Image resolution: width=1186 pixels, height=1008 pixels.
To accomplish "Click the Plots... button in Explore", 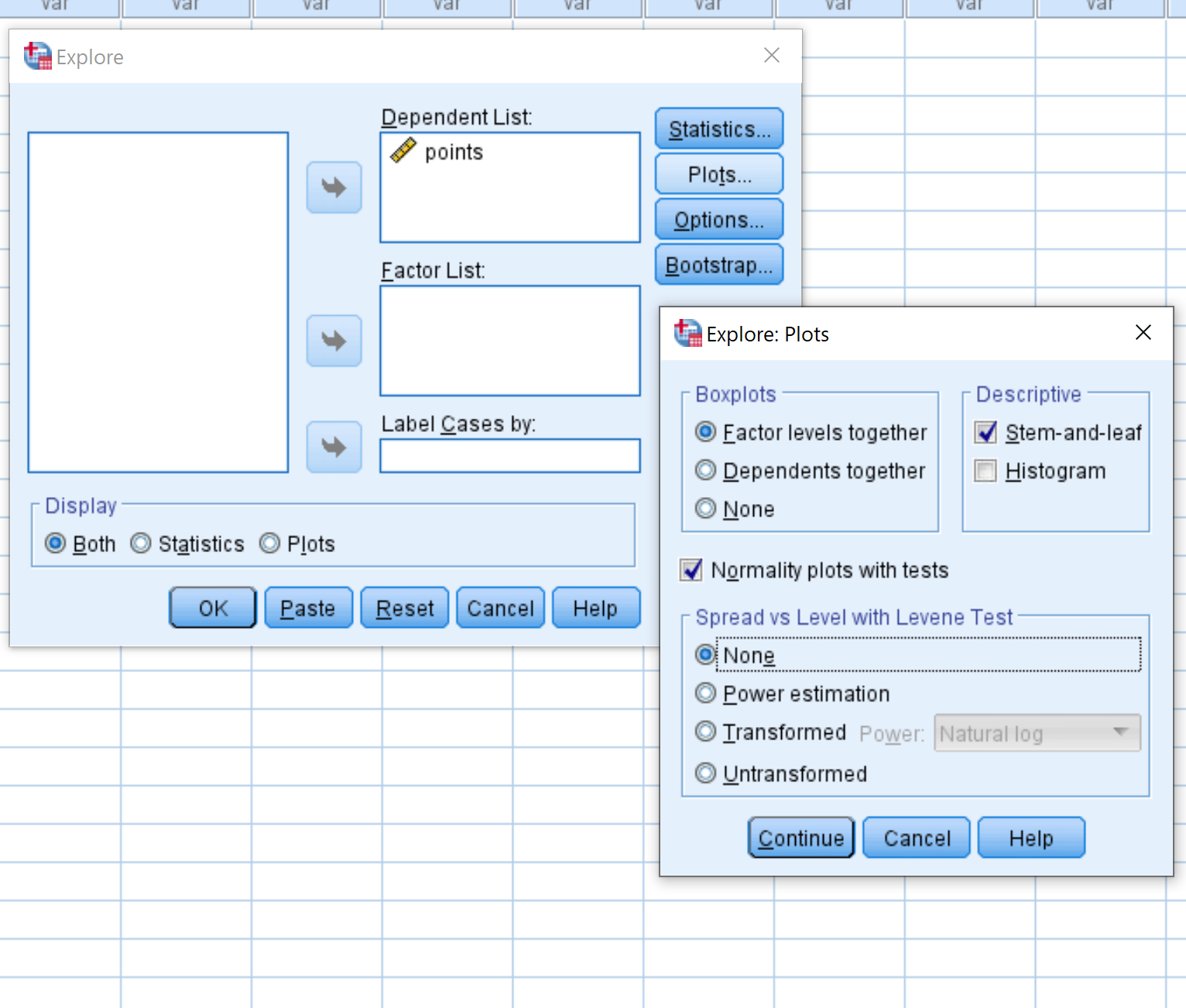I will (719, 174).
